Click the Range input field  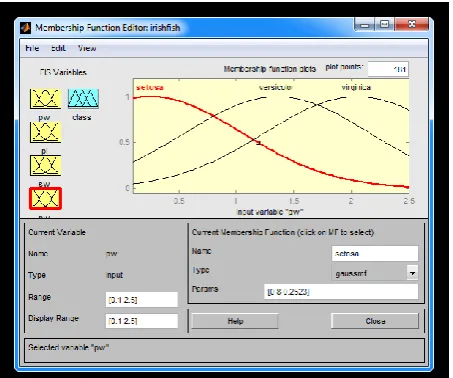click(x=142, y=300)
